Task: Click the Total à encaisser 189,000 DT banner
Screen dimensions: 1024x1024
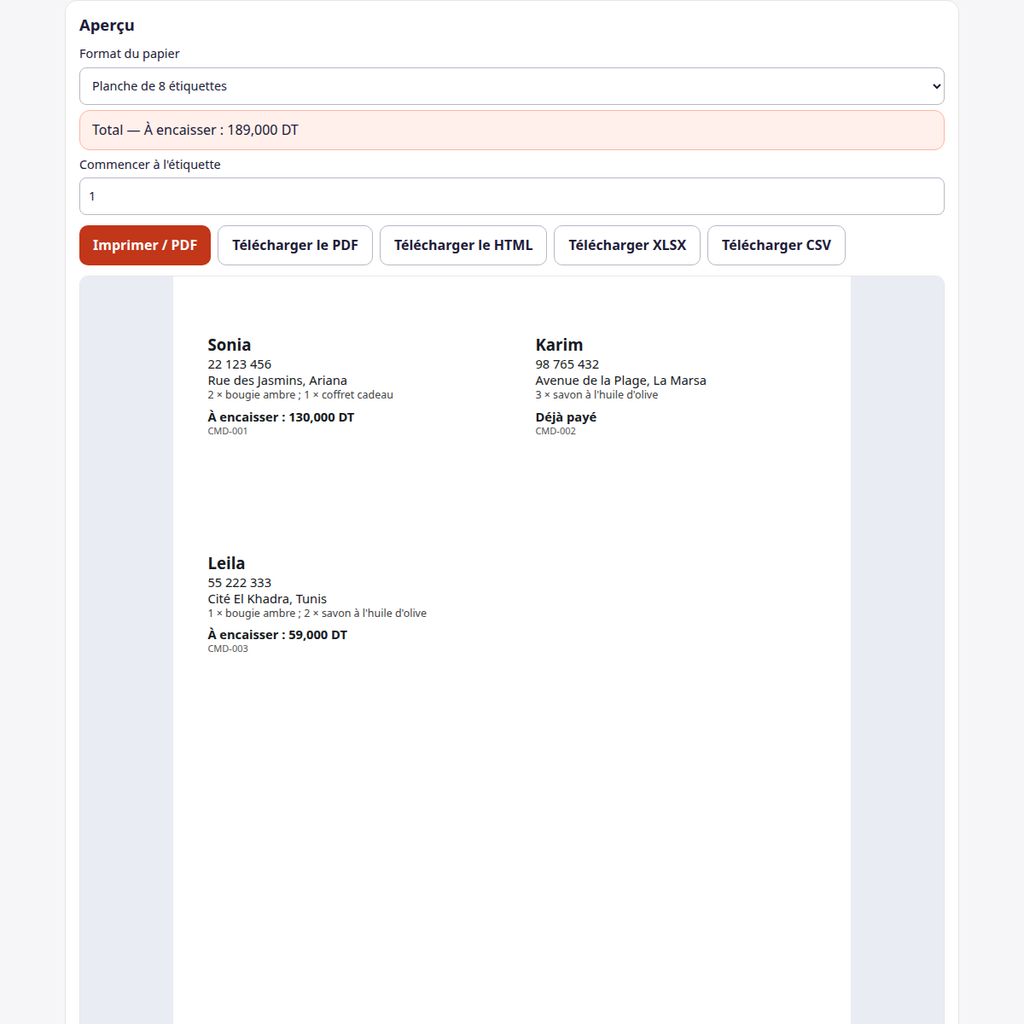Action: point(512,130)
